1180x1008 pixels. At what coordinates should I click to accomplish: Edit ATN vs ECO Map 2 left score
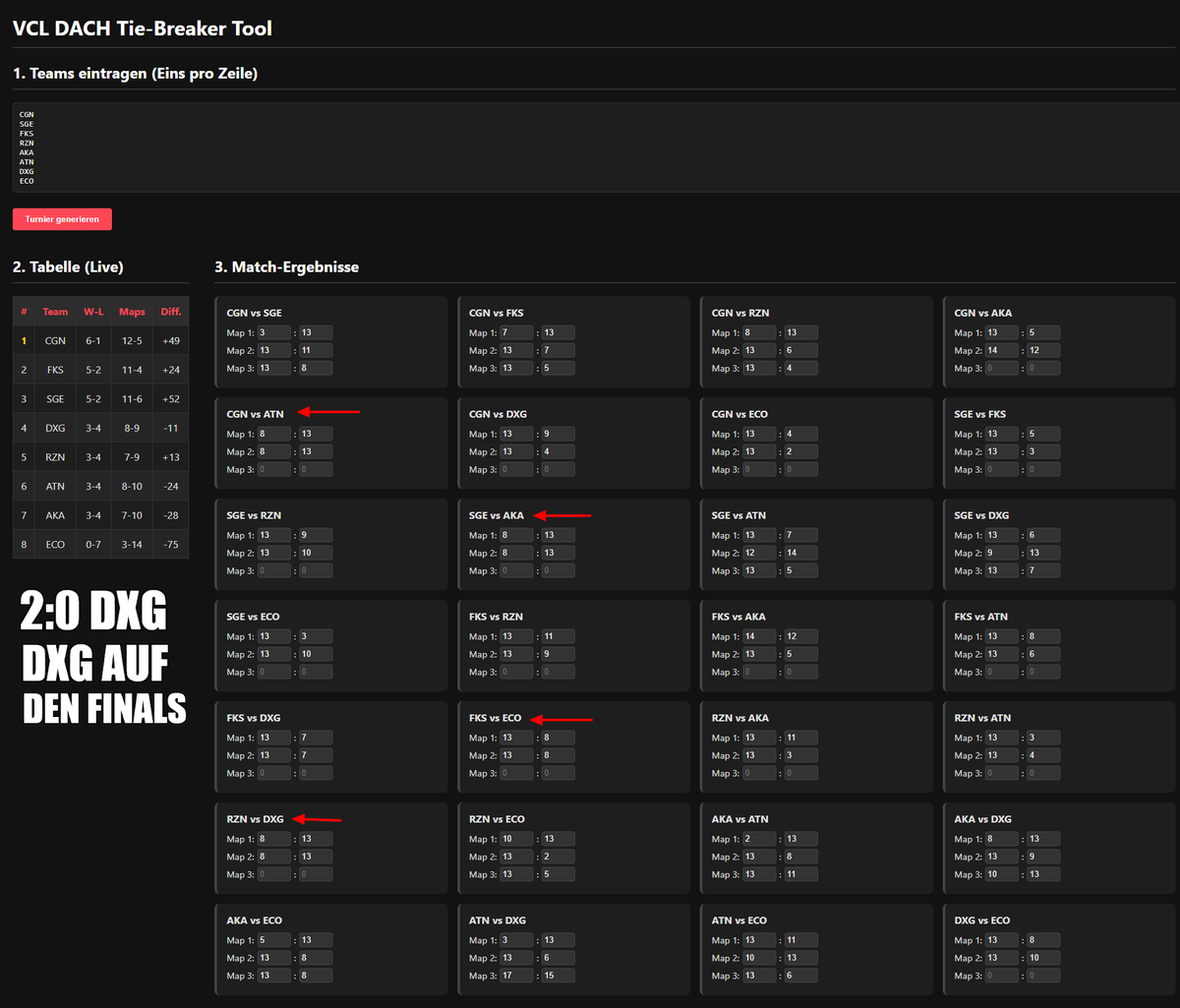pyautogui.click(x=759, y=958)
